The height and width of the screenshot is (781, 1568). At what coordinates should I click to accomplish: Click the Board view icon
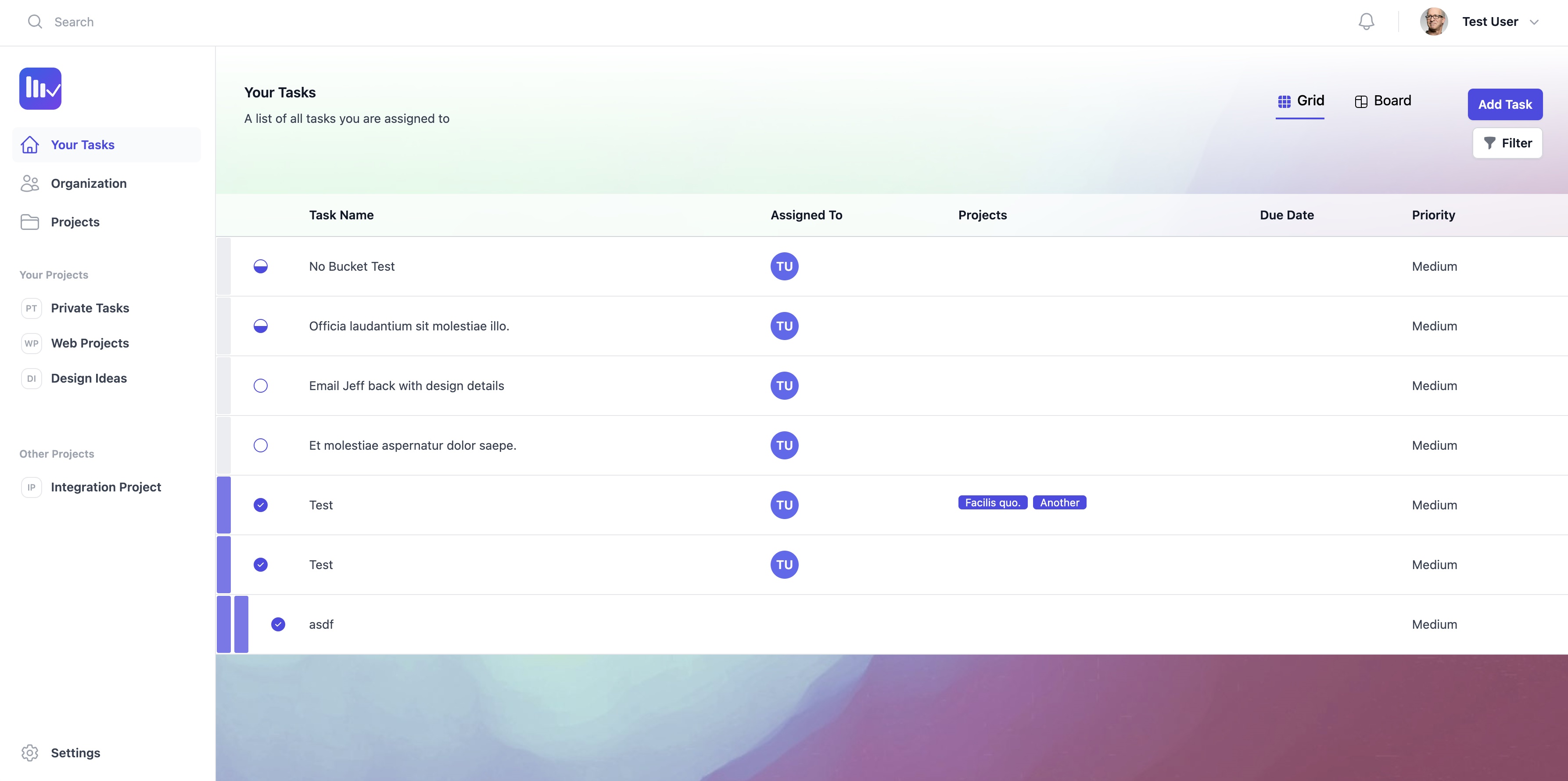[x=1361, y=102]
